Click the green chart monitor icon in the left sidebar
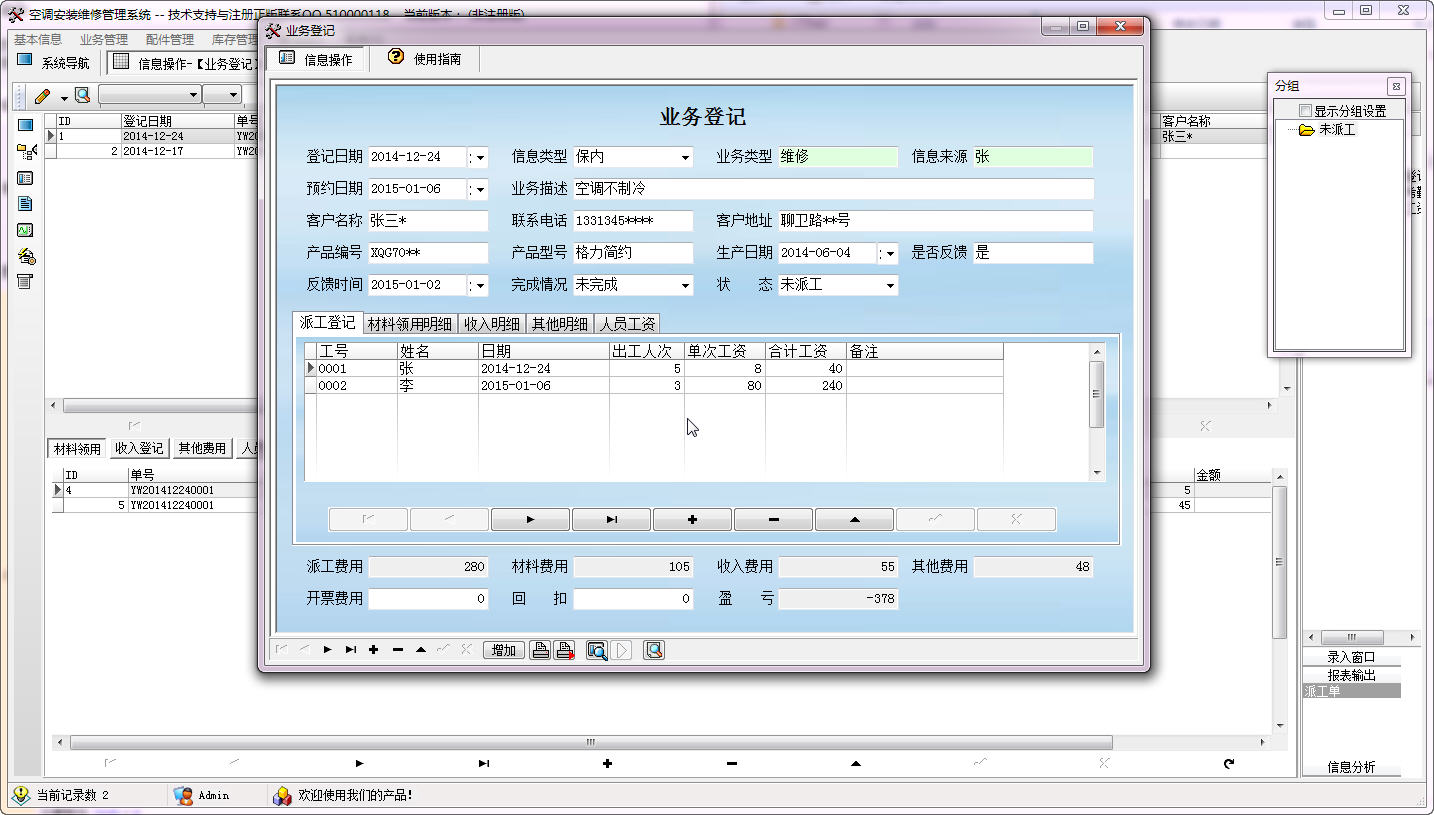 point(26,230)
